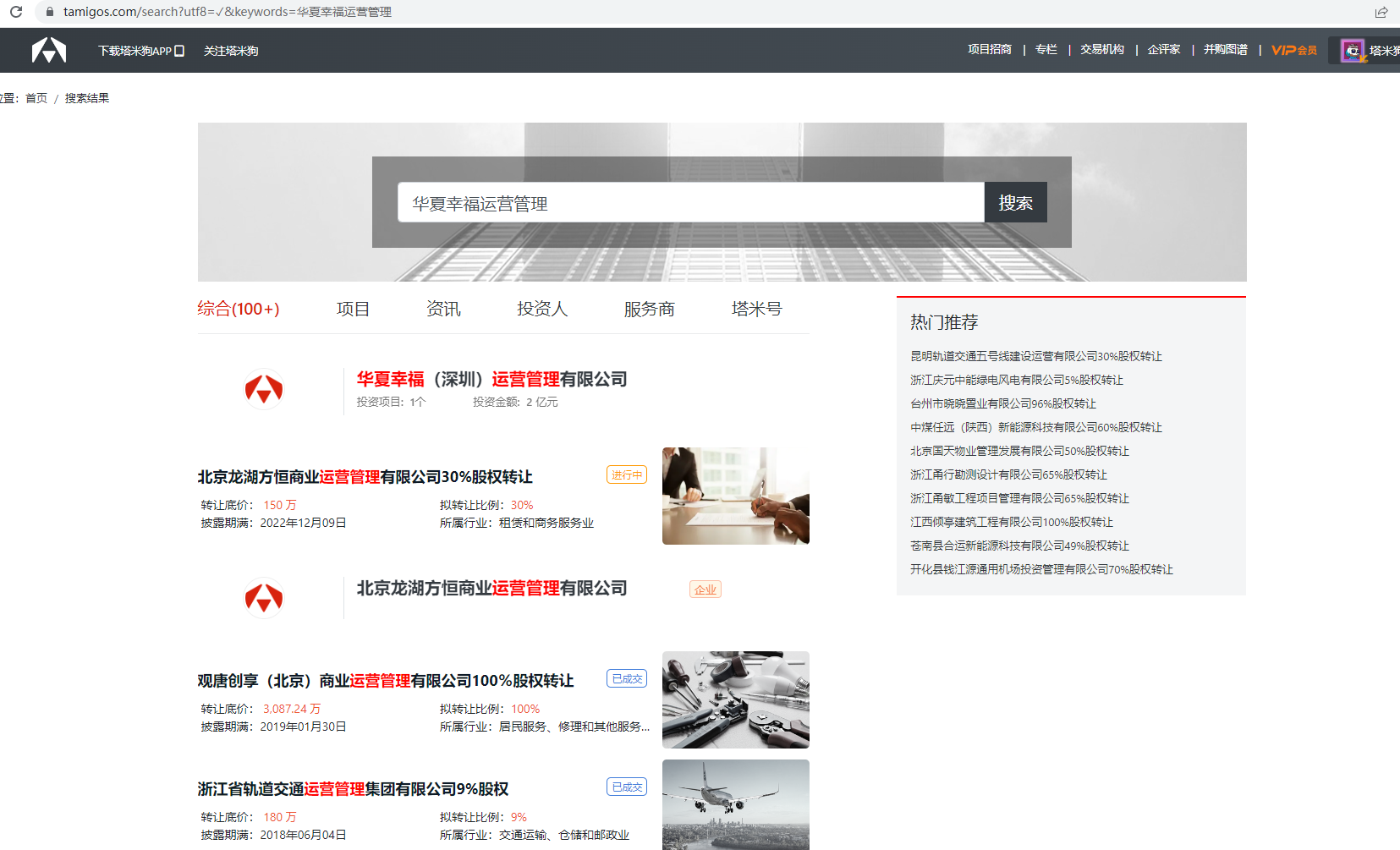
Task: Open the 专栏 navigation item
Action: pos(1046,50)
